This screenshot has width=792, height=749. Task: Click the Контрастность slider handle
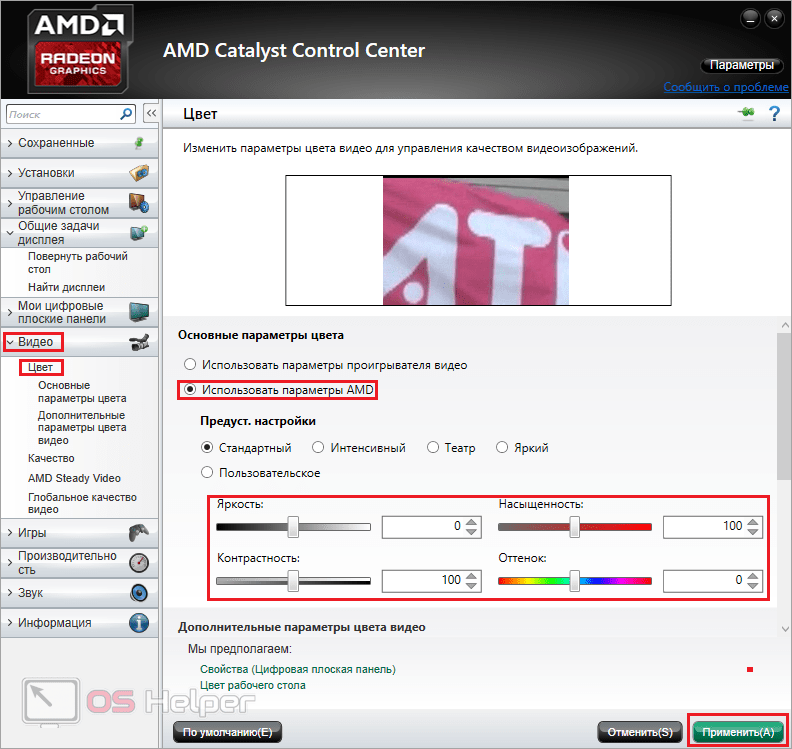[x=293, y=581]
